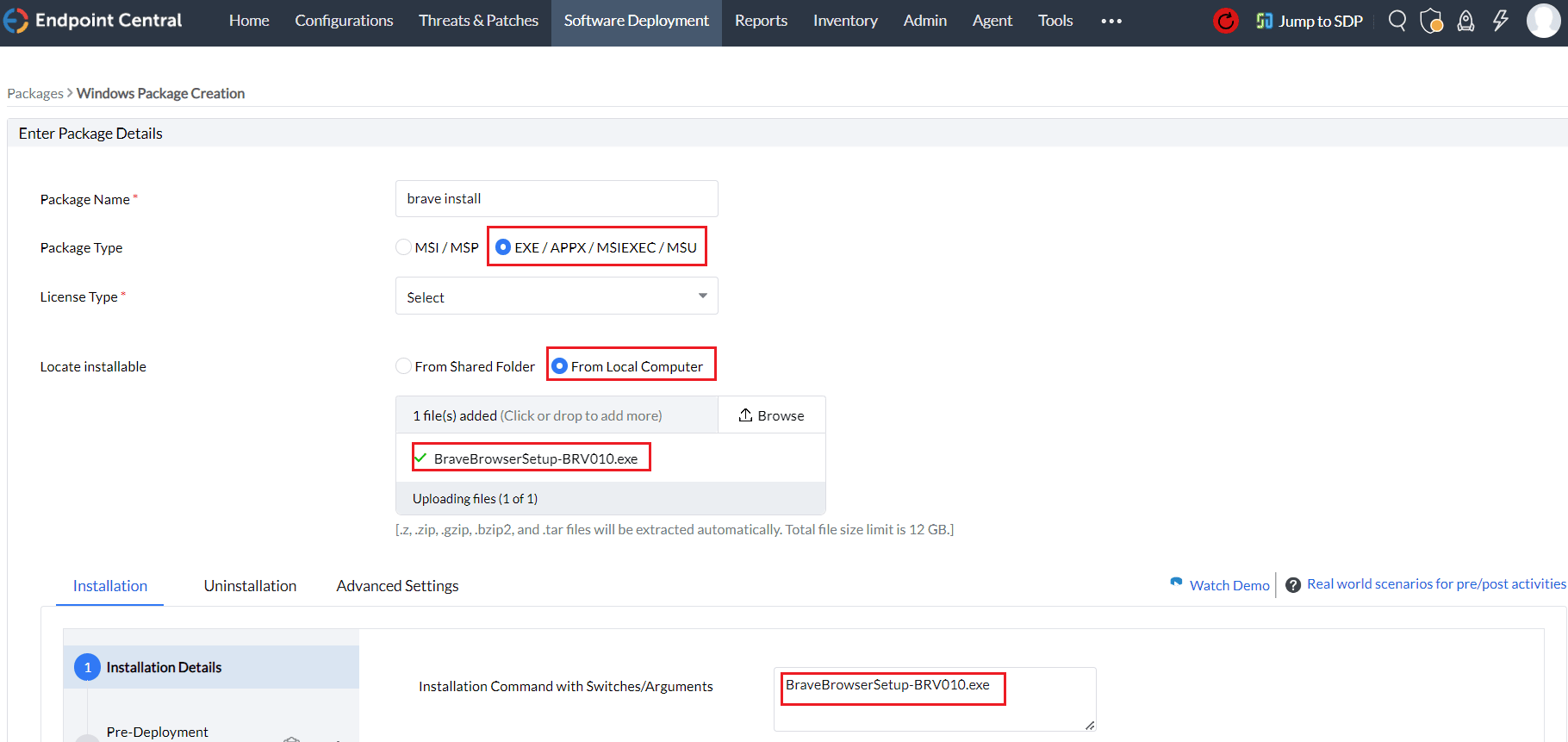Image resolution: width=1568 pixels, height=742 pixels.
Task: Click the red refresh icon in header
Action: (x=1225, y=21)
